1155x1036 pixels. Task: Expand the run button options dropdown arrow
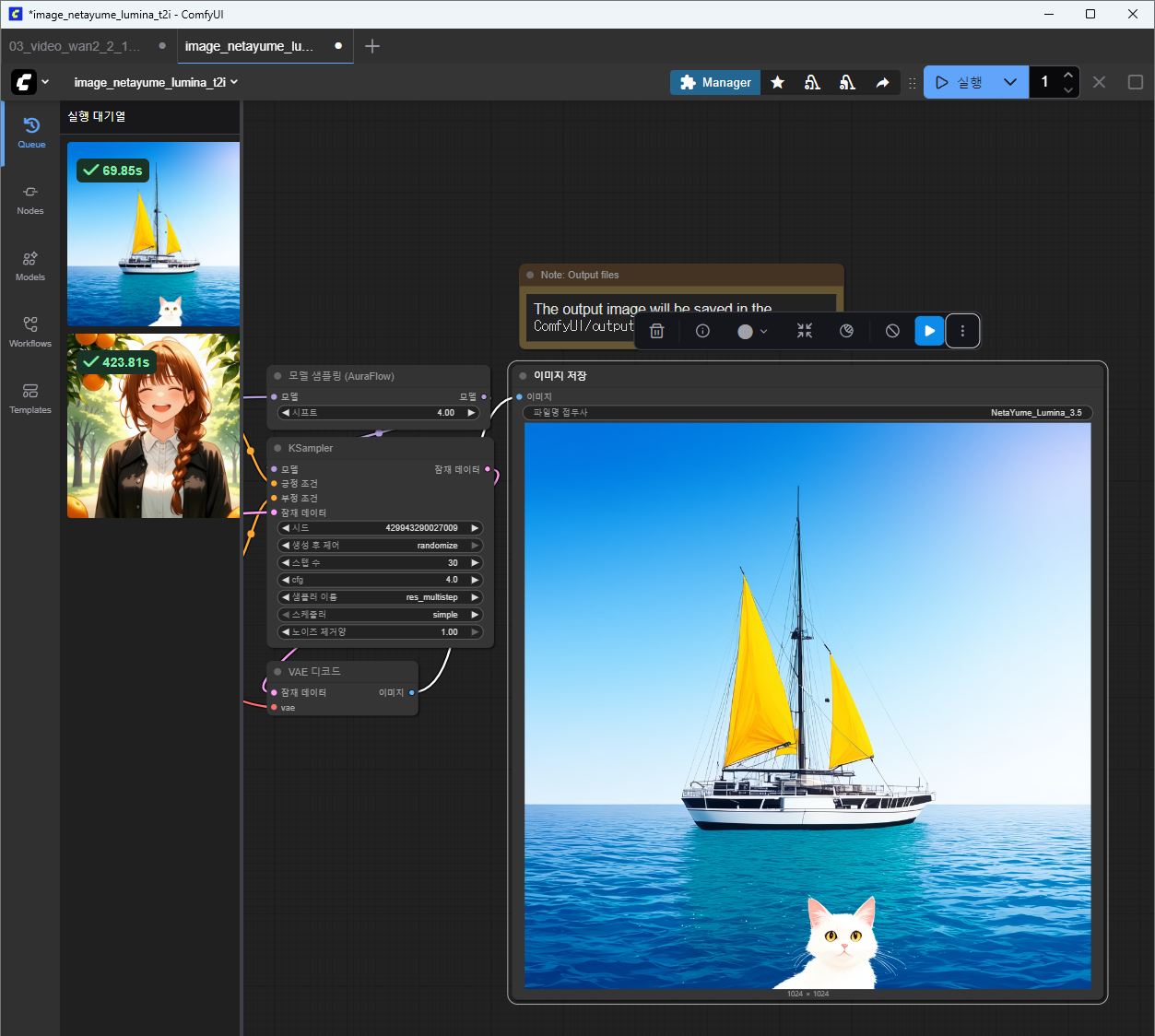click(x=1009, y=82)
